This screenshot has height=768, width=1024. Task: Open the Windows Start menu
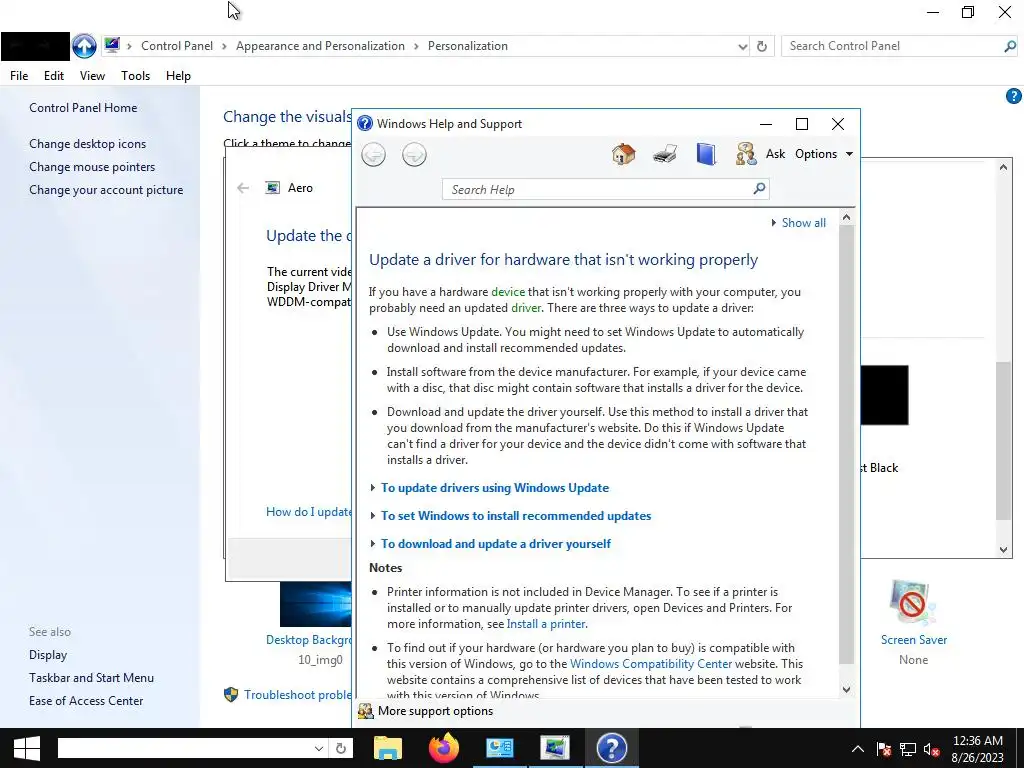click(x=27, y=748)
